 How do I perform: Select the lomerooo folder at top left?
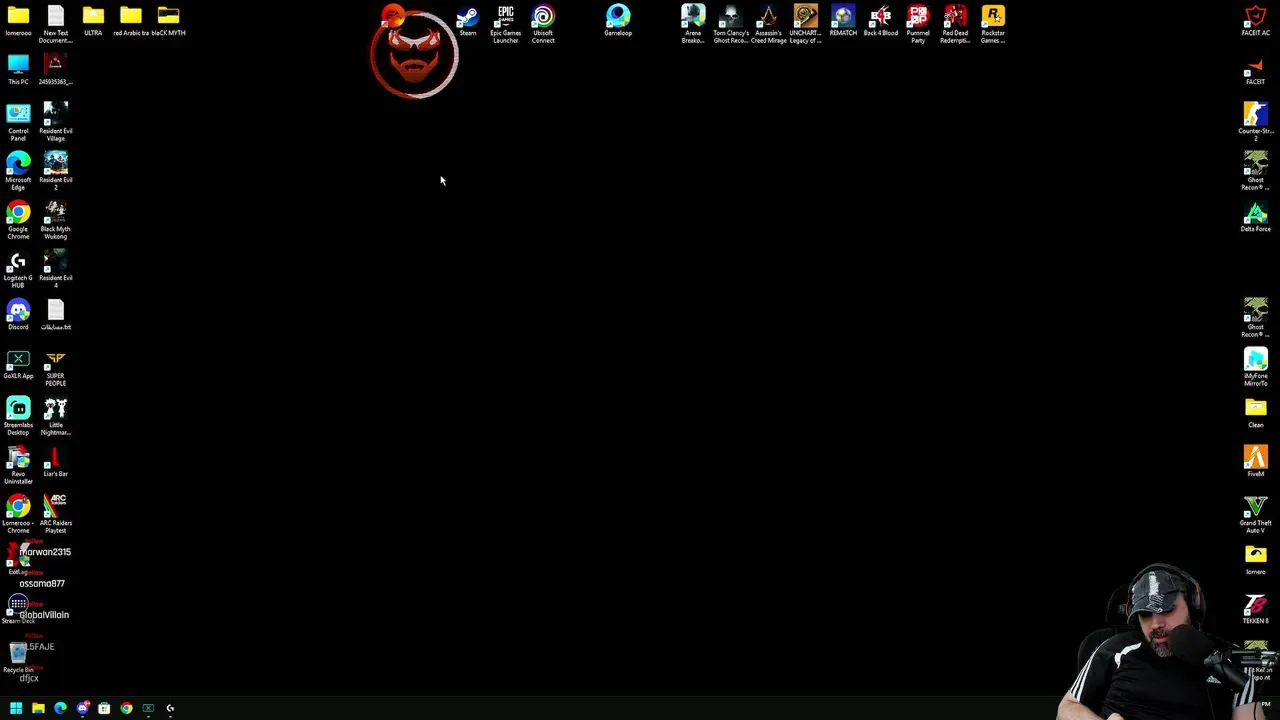pyautogui.click(x=18, y=21)
